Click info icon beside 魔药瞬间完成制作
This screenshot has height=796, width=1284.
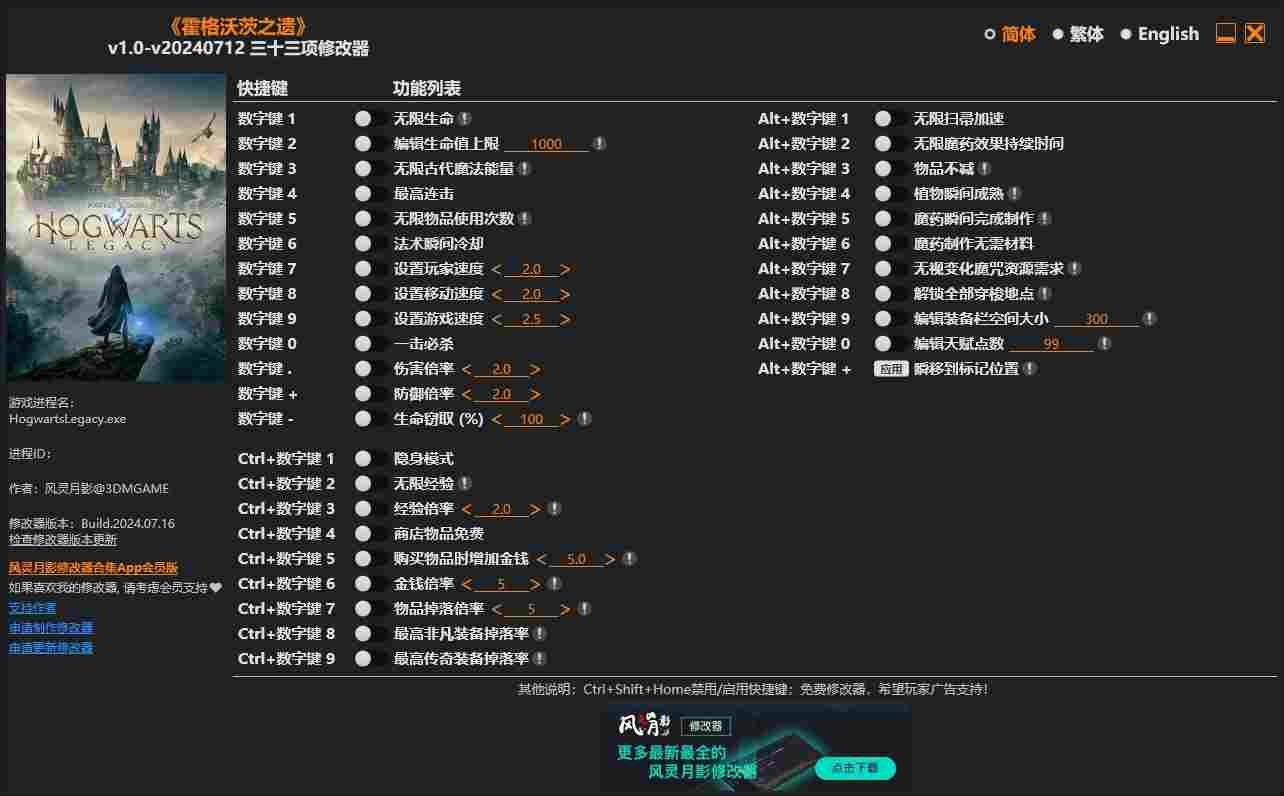point(1044,218)
